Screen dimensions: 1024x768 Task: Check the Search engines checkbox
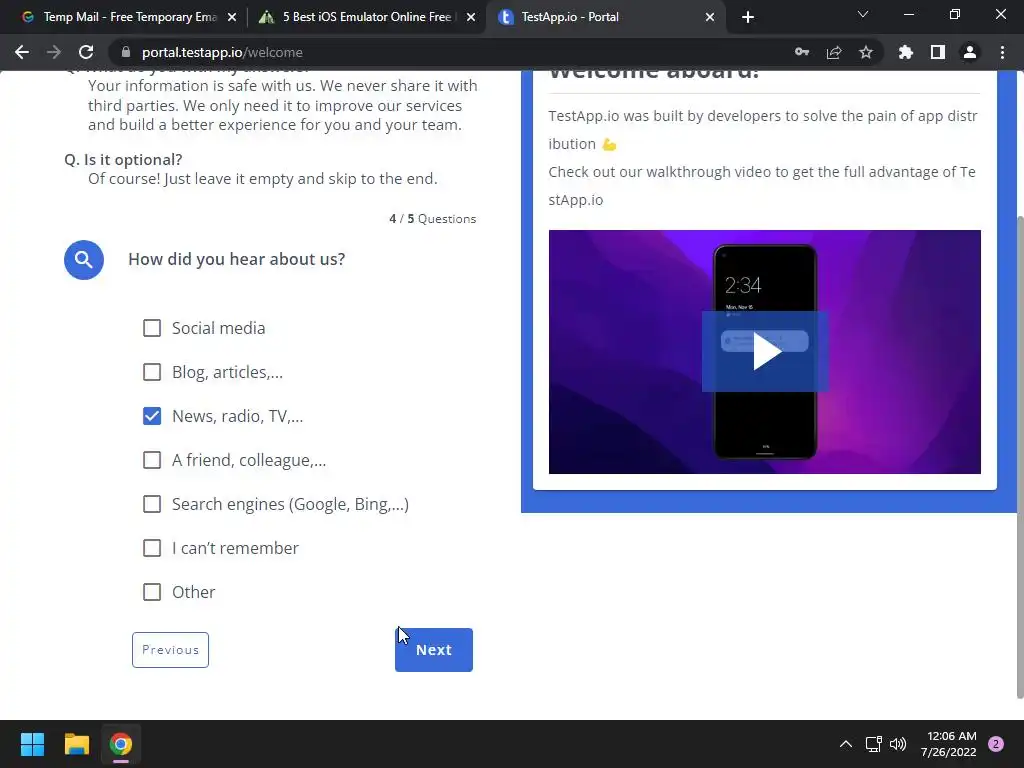tap(152, 504)
